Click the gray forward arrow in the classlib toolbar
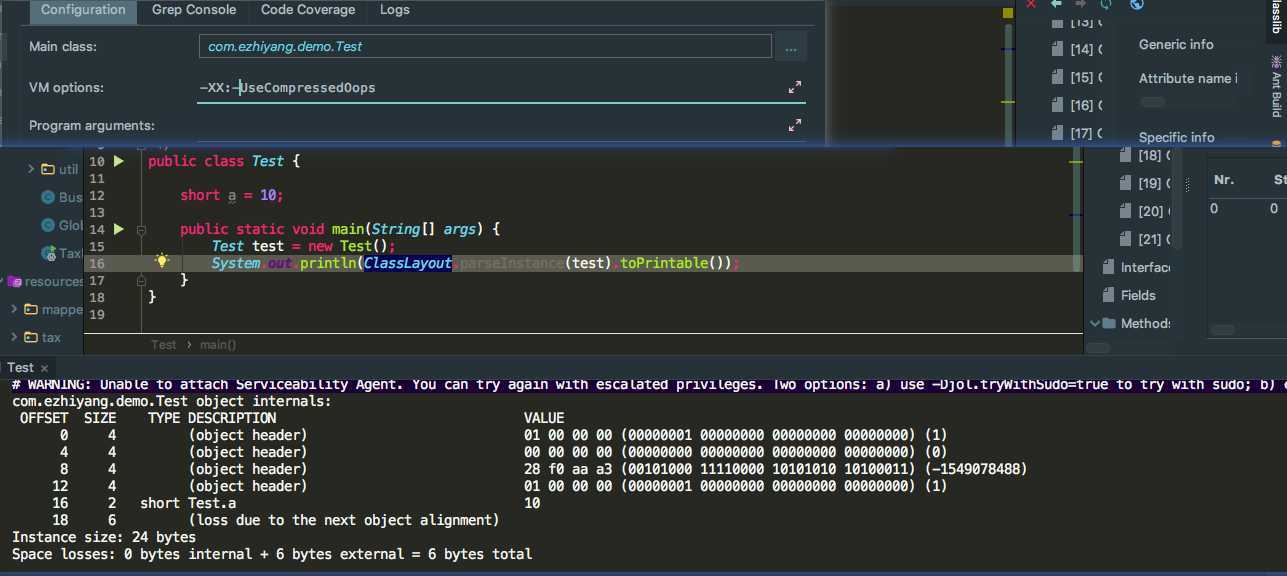 point(1081,4)
